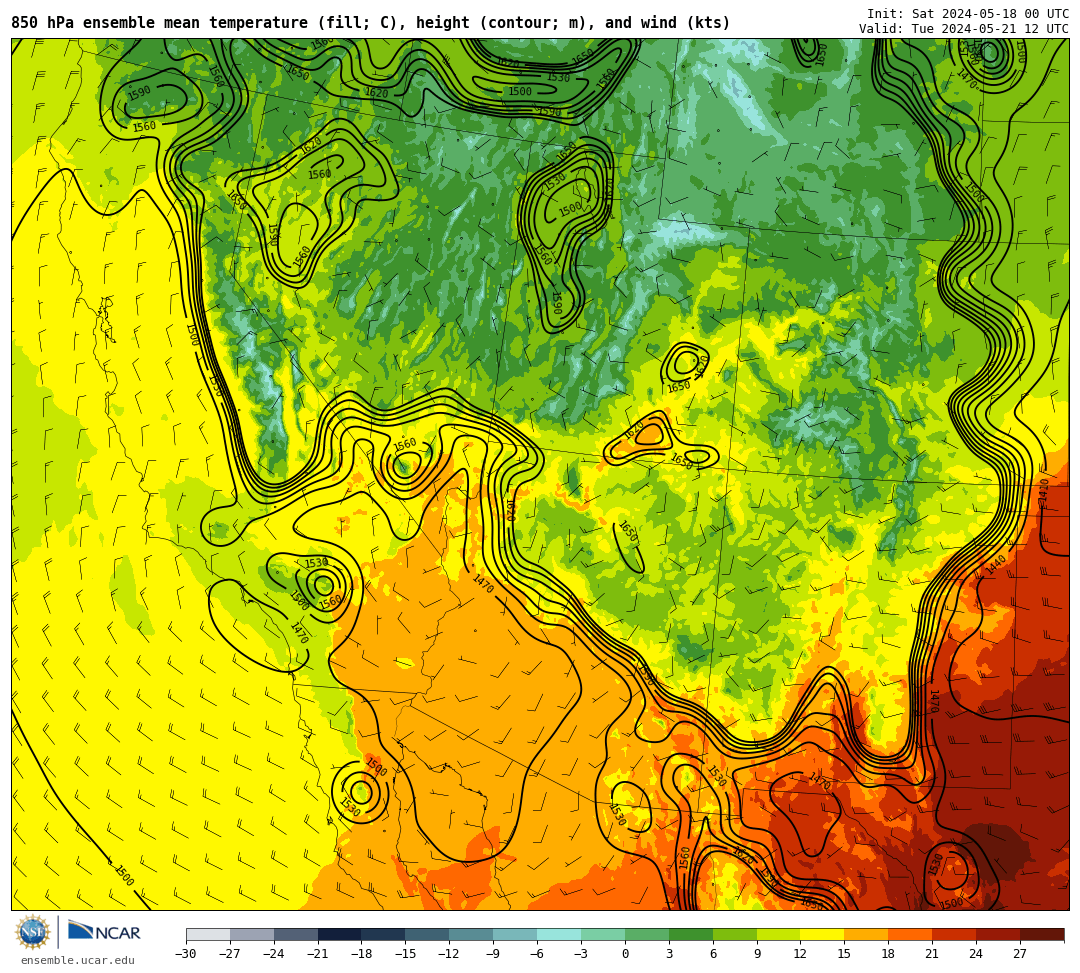Pick the dark red 24 to 27 swatch
This screenshot has width=1080, height=973.
point(998,934)
